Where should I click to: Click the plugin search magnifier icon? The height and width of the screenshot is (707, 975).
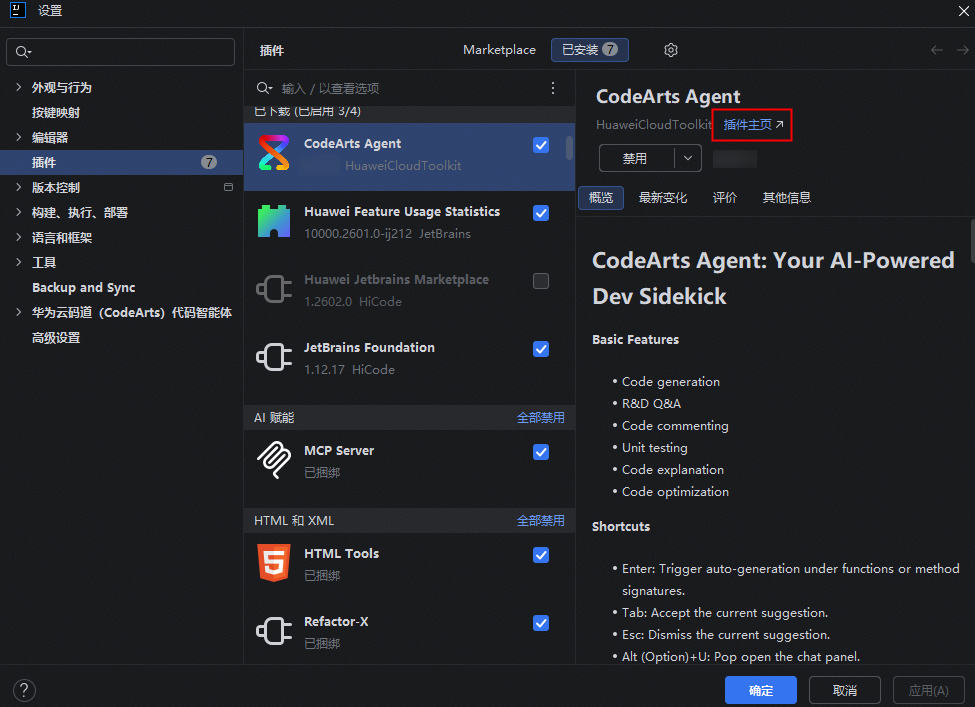(x=264, y=88)
